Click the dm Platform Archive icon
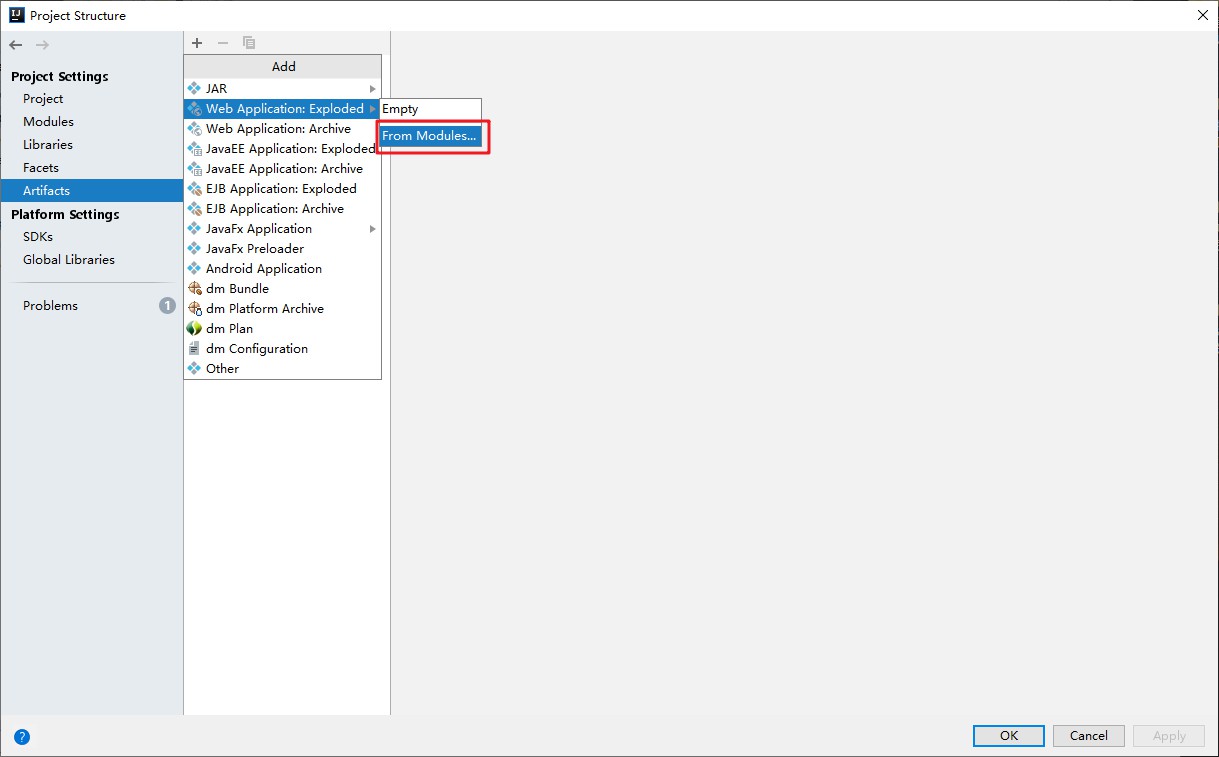The image size is (1219, 757). point(194,309)
